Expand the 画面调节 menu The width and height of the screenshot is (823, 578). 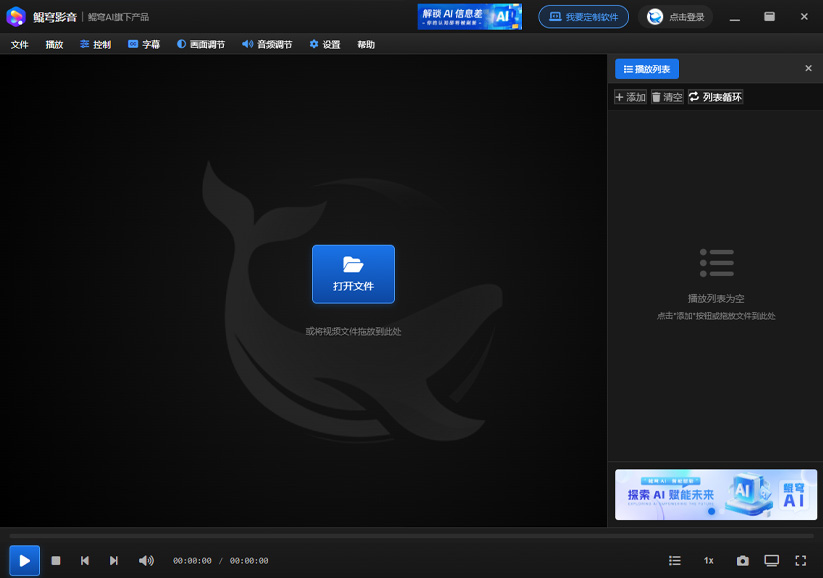pos(201,45)
